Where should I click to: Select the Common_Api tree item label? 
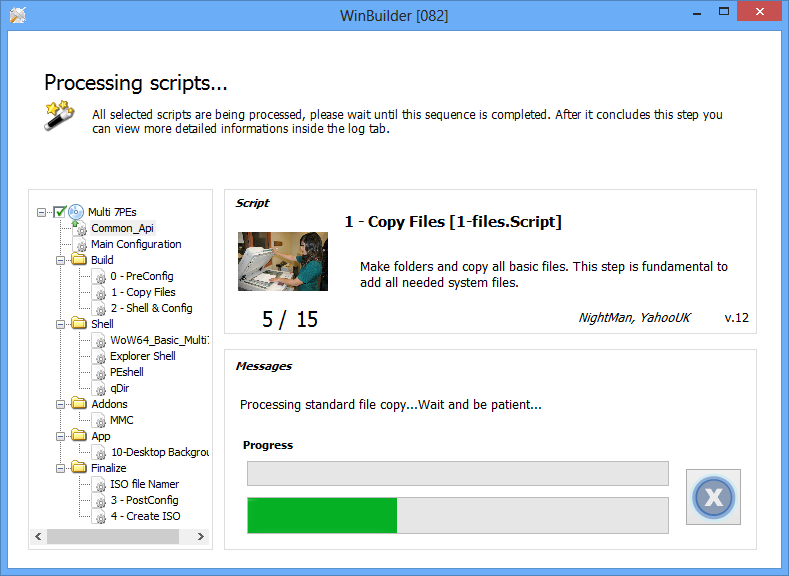[122, 228]
